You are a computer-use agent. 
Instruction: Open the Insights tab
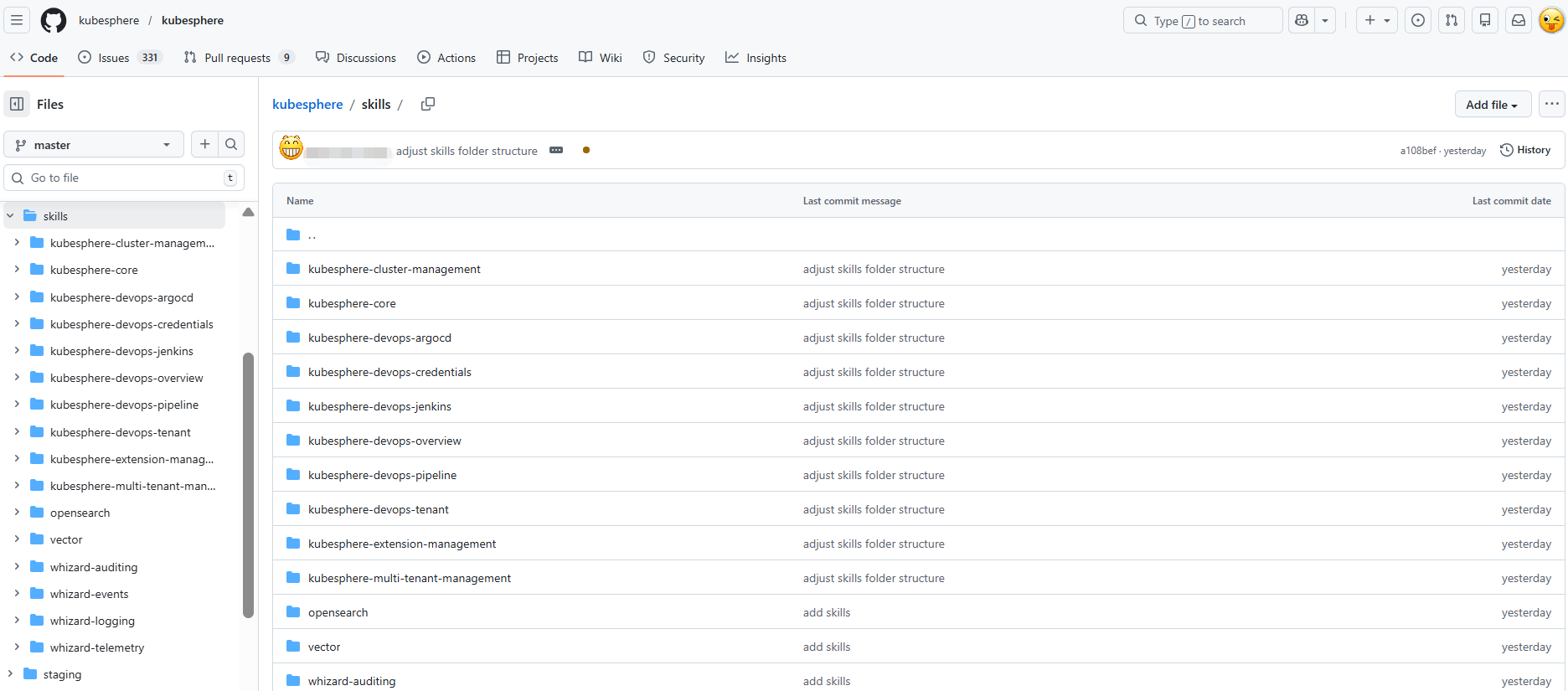756,58
